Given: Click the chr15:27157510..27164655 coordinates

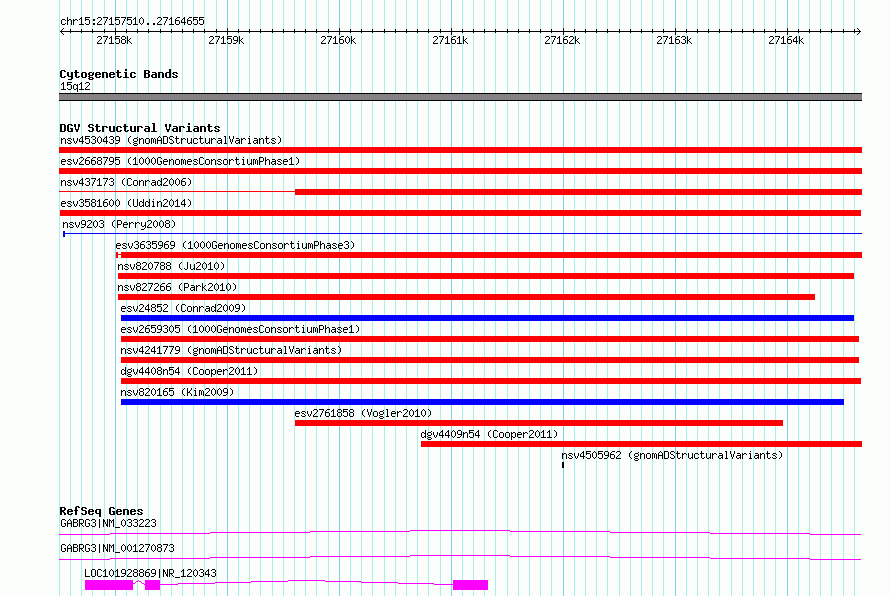Looking at the screenshot, I should coord(132,21).
